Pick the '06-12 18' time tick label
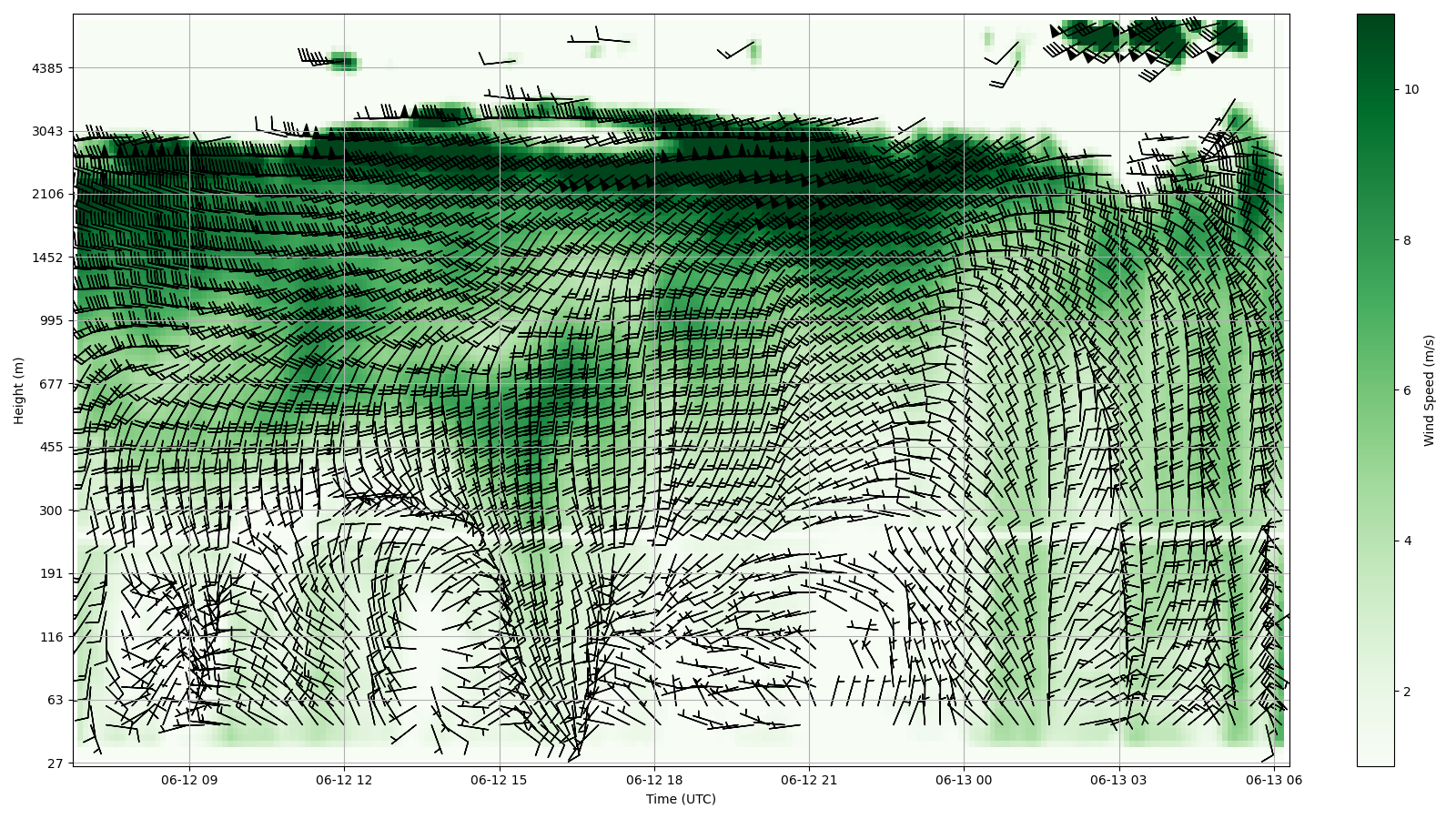1456x819 pixels. [653, 780]
